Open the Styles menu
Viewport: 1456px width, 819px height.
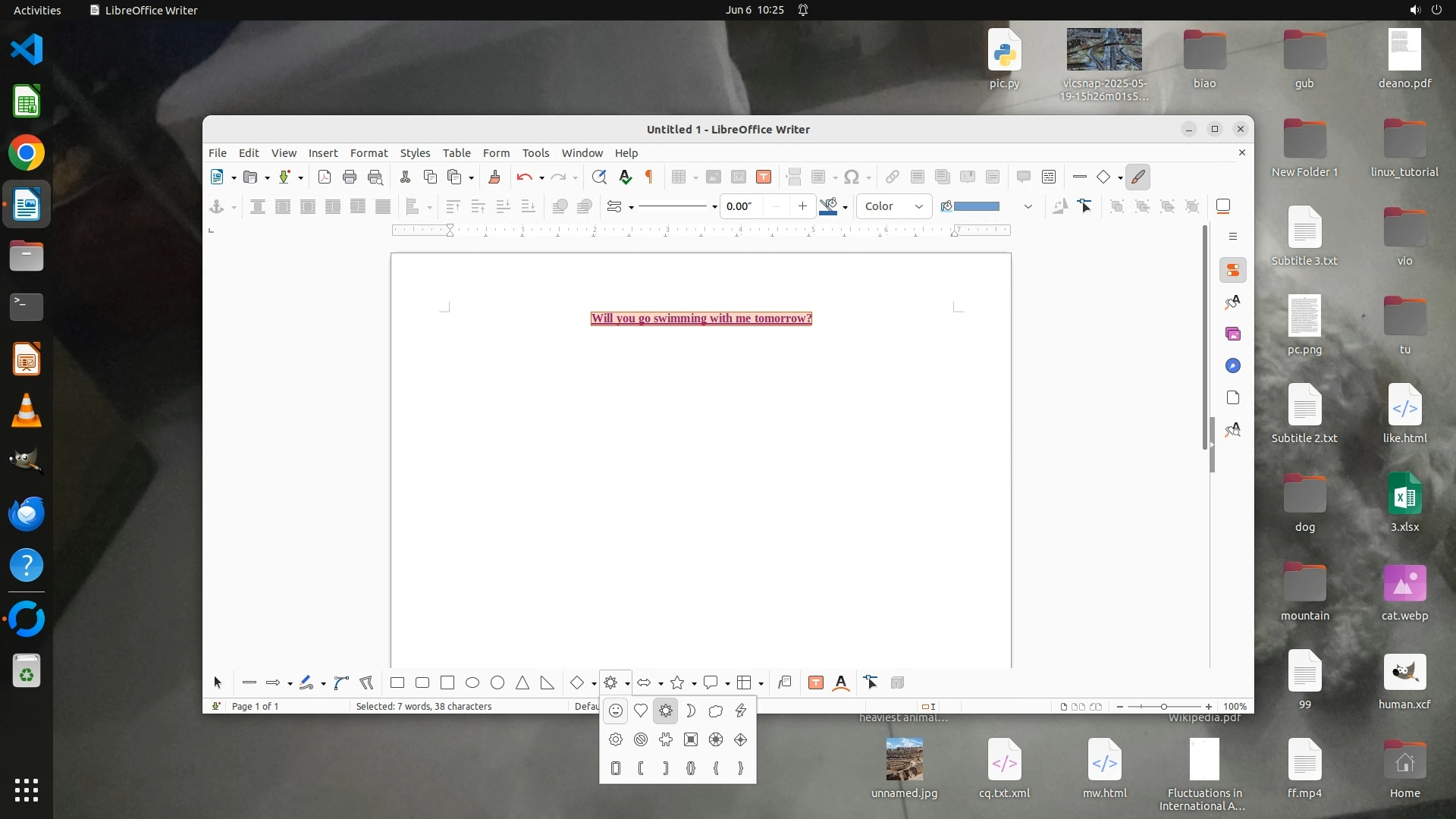[x=415, y=153]
